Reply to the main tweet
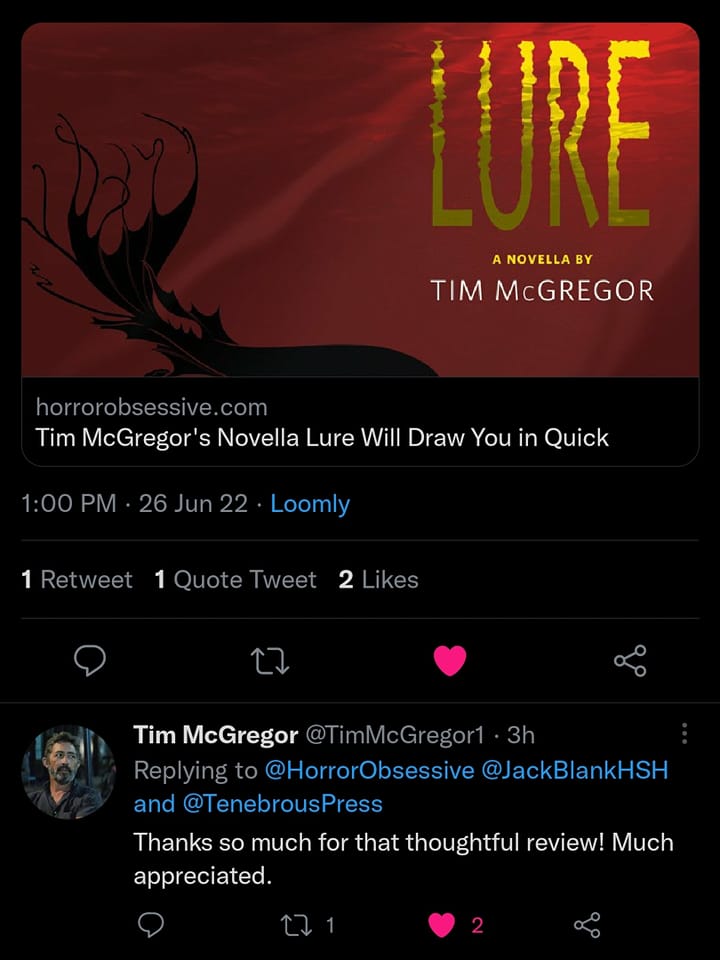 click(x=90, y=661)
